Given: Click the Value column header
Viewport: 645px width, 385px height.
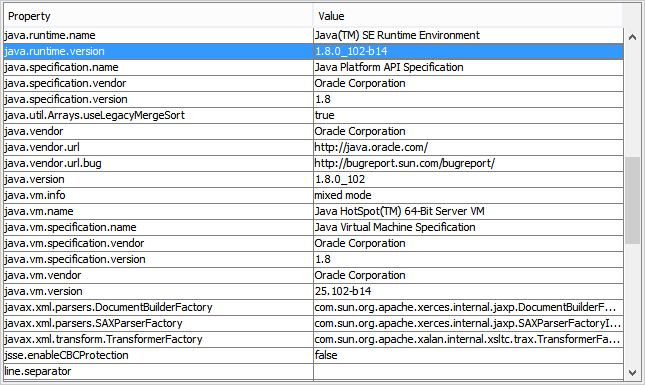Looking at the screenshot, I should point(468,16).
